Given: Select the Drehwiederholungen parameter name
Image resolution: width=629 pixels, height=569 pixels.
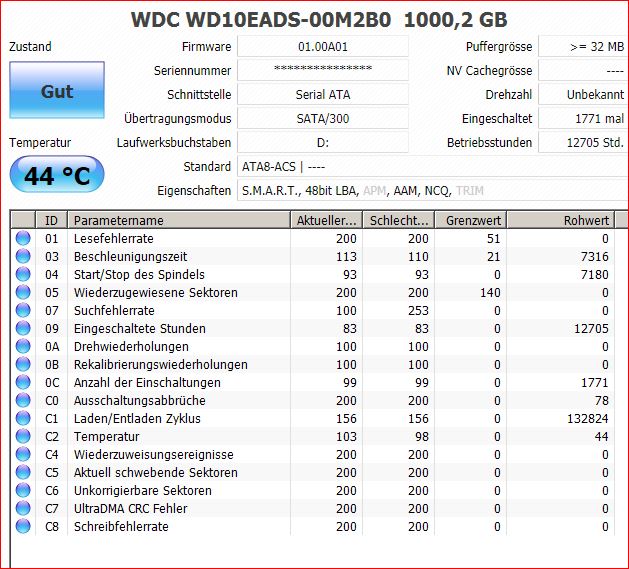Looking at the screenshot, I should 131,347.
